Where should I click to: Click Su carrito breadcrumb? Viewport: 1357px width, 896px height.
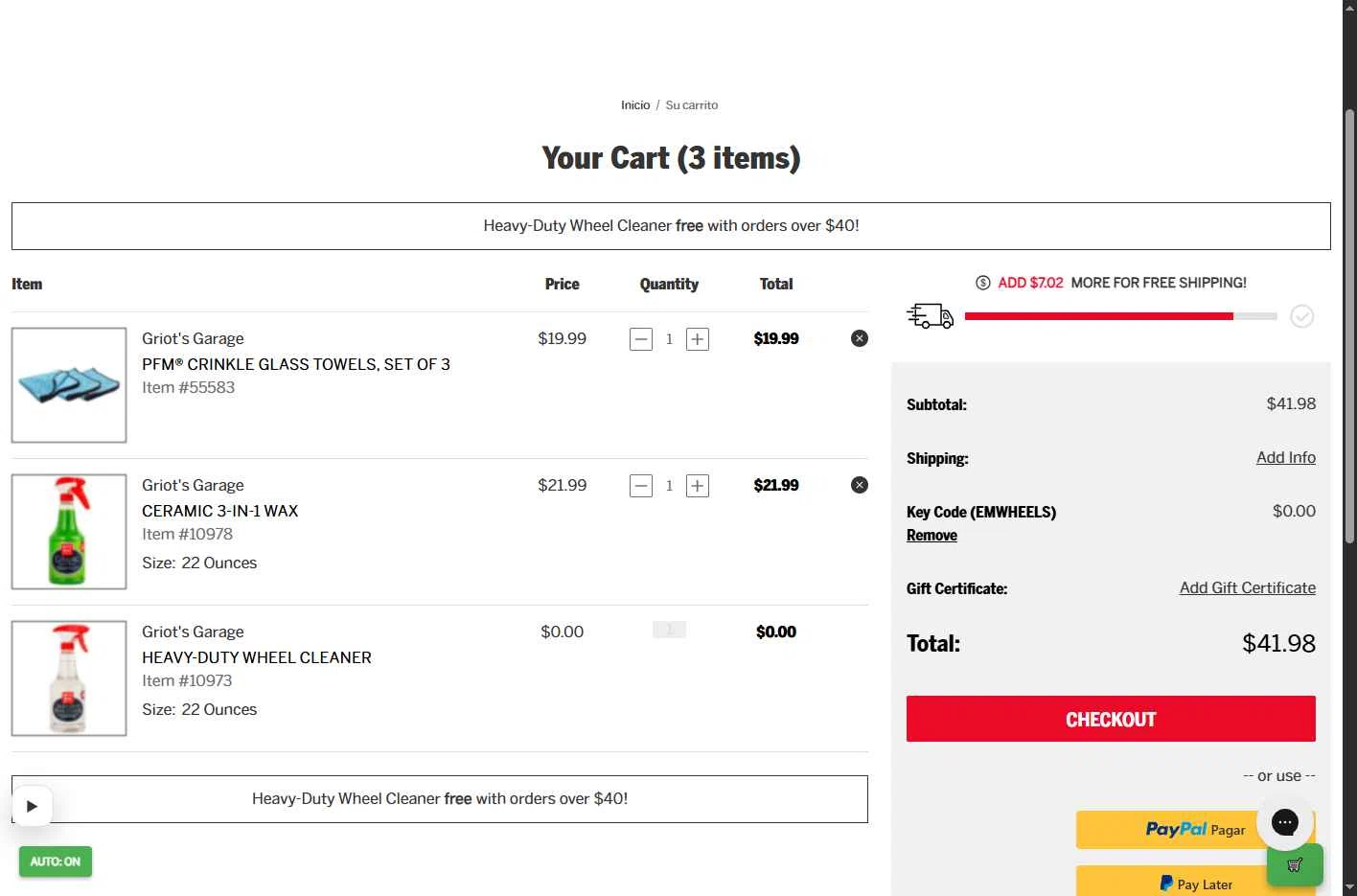692,105
